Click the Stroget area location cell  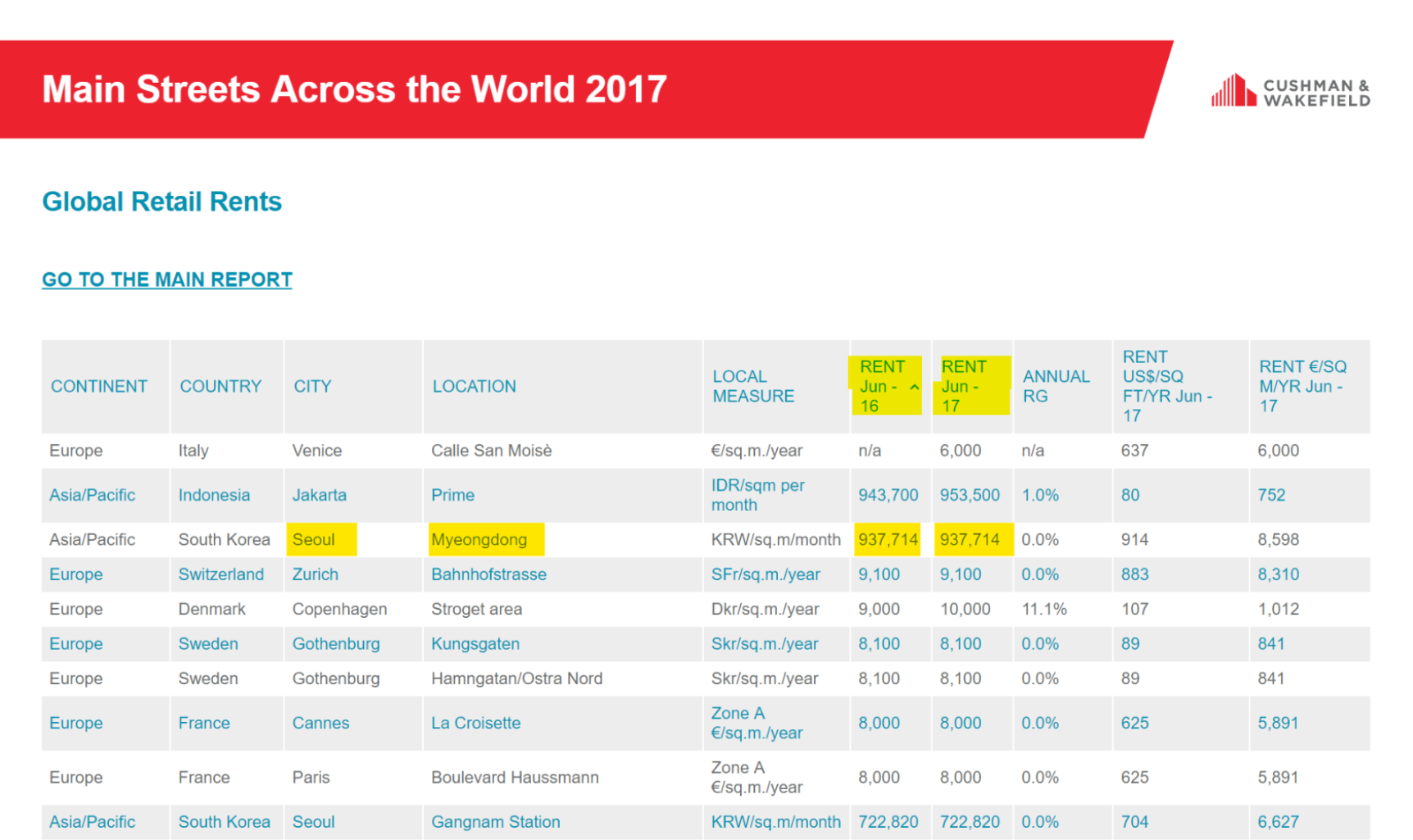476,609
